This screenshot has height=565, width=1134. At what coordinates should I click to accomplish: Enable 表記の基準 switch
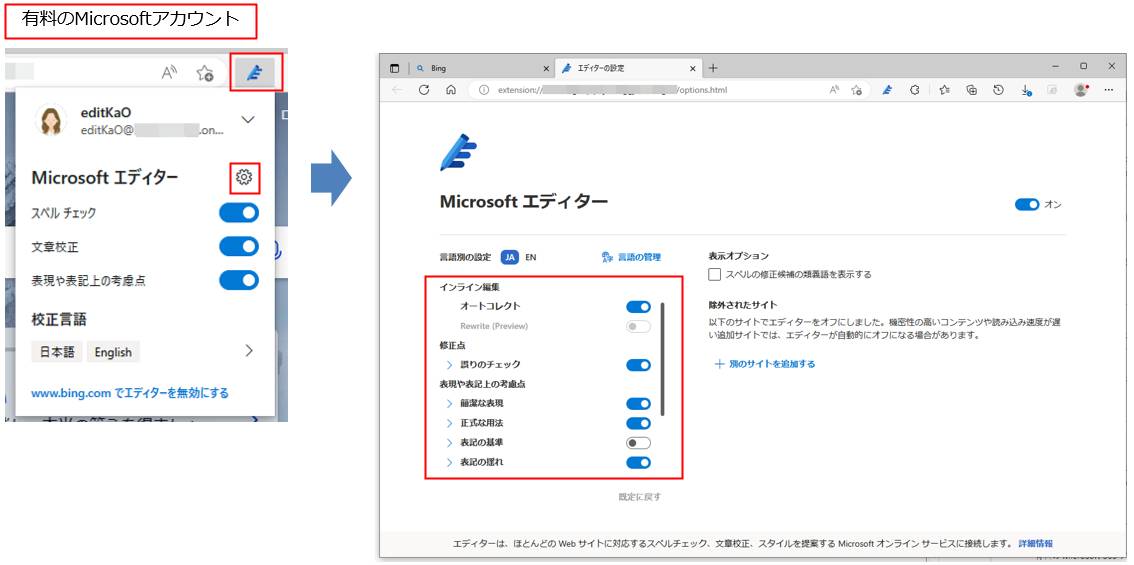639,443
